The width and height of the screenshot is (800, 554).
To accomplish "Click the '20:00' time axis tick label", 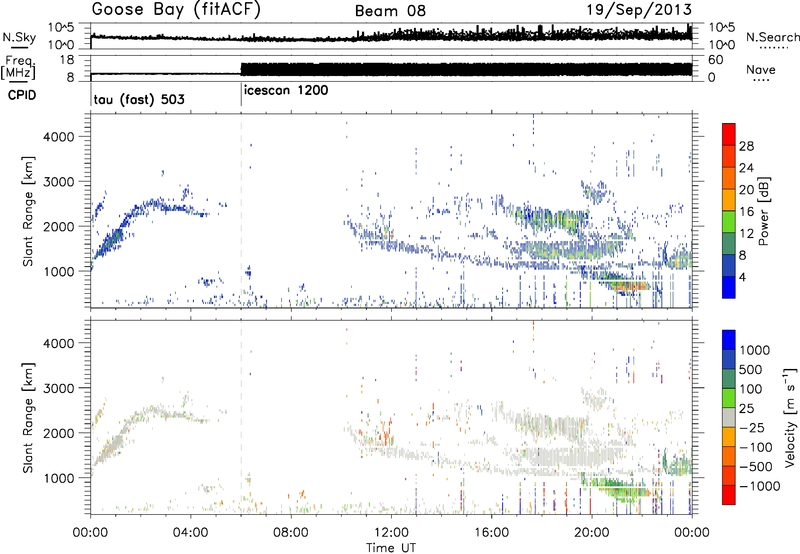I will pos(591,533).
